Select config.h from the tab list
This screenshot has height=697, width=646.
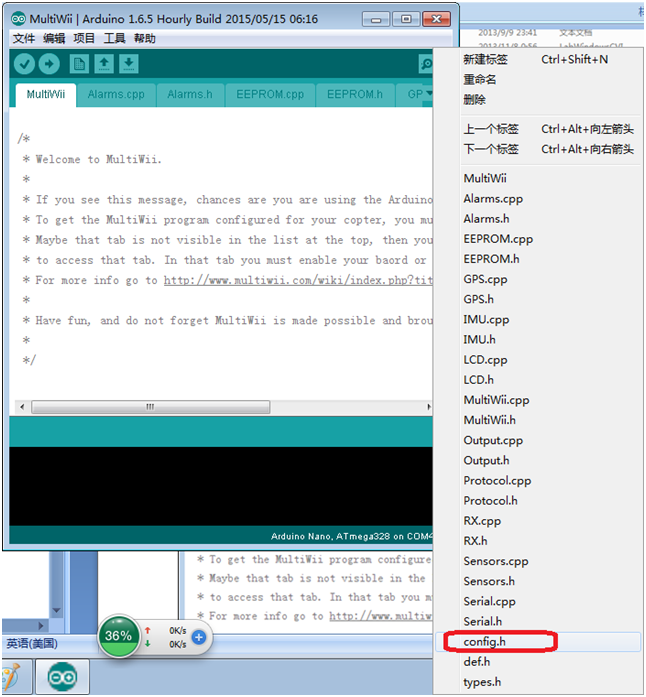(x=538, y=642)
